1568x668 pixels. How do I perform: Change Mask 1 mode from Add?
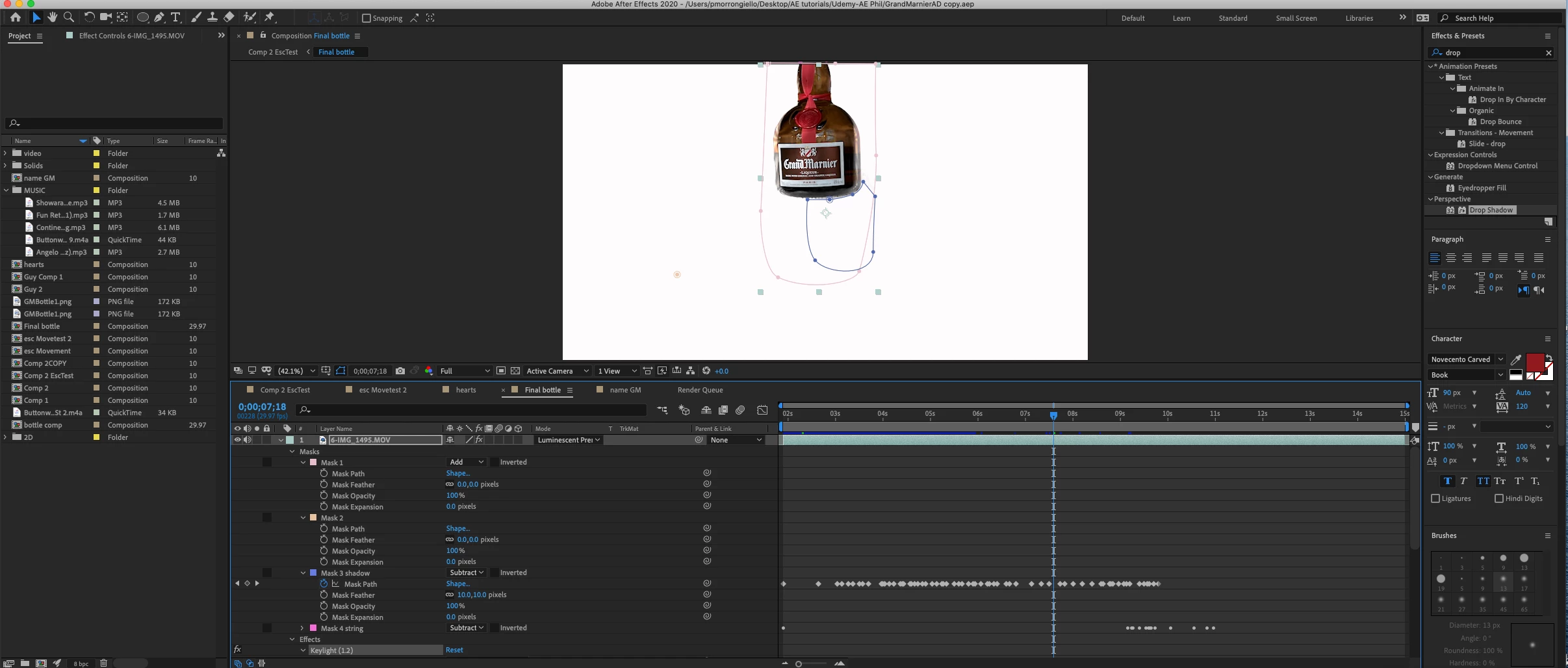tap(467, 462)
